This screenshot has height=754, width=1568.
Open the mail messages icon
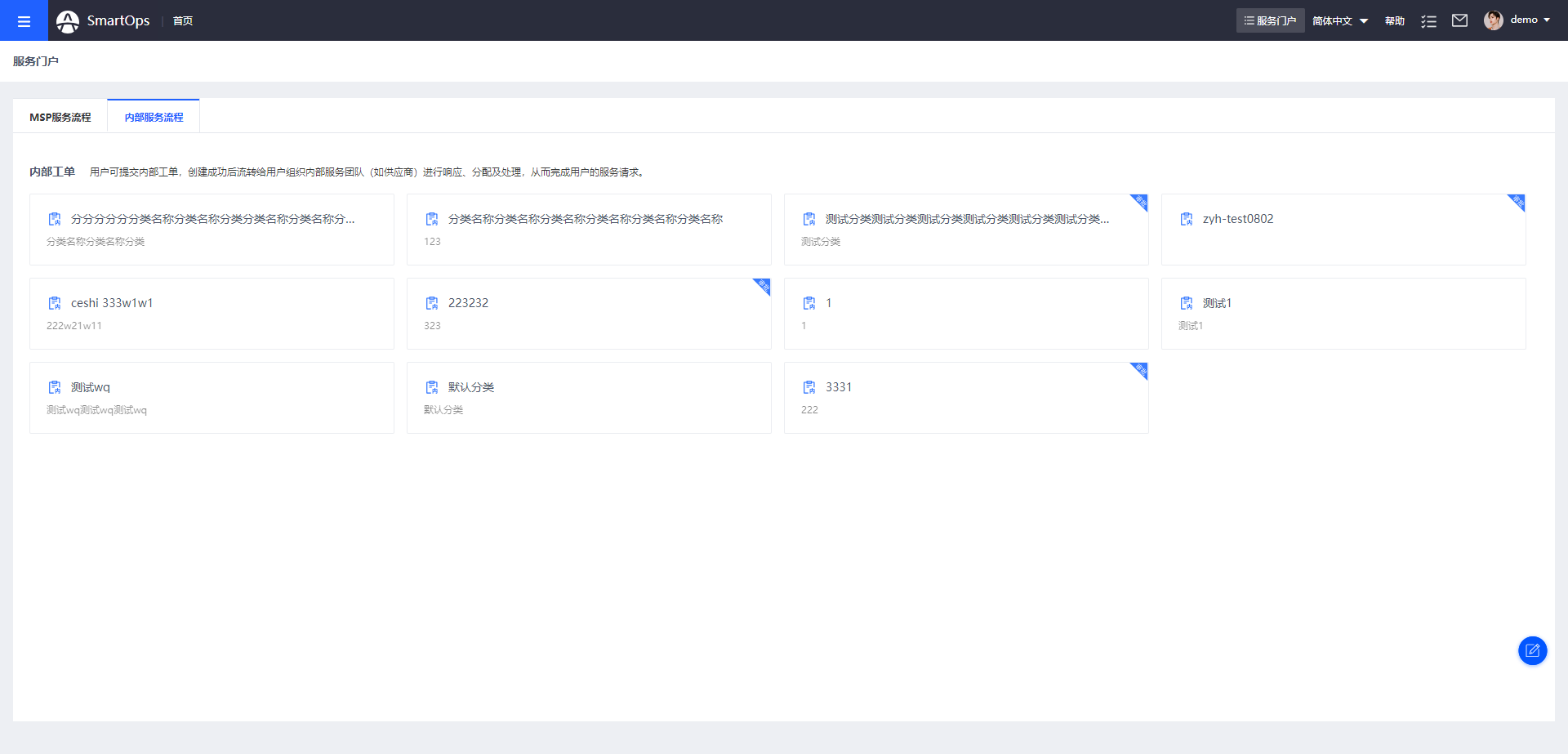[1459, 20]
